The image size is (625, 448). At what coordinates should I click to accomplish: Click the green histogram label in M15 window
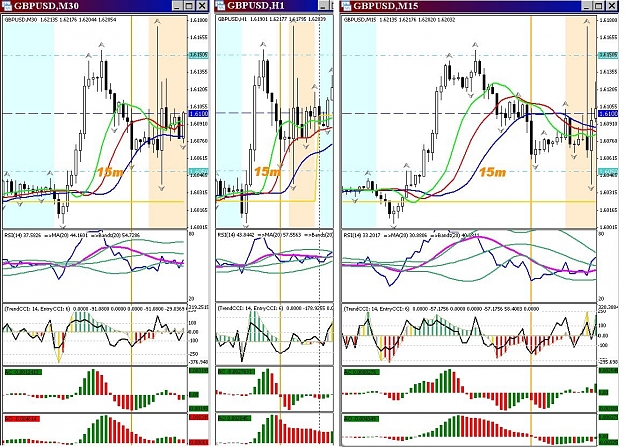coord(361,372)
